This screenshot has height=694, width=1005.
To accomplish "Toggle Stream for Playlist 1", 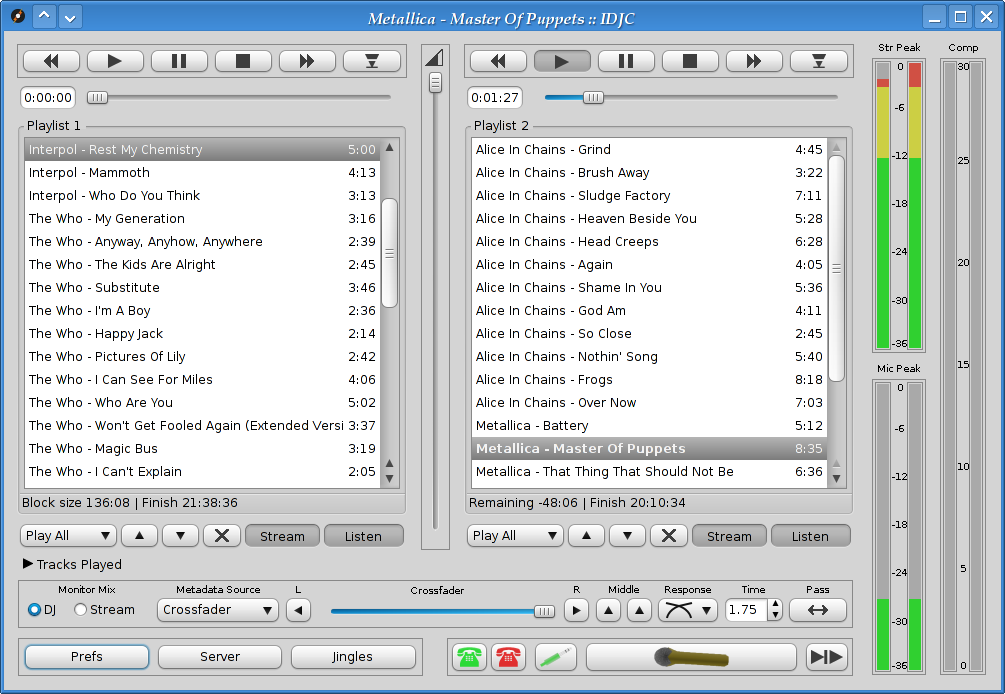I will pos(282,536).
